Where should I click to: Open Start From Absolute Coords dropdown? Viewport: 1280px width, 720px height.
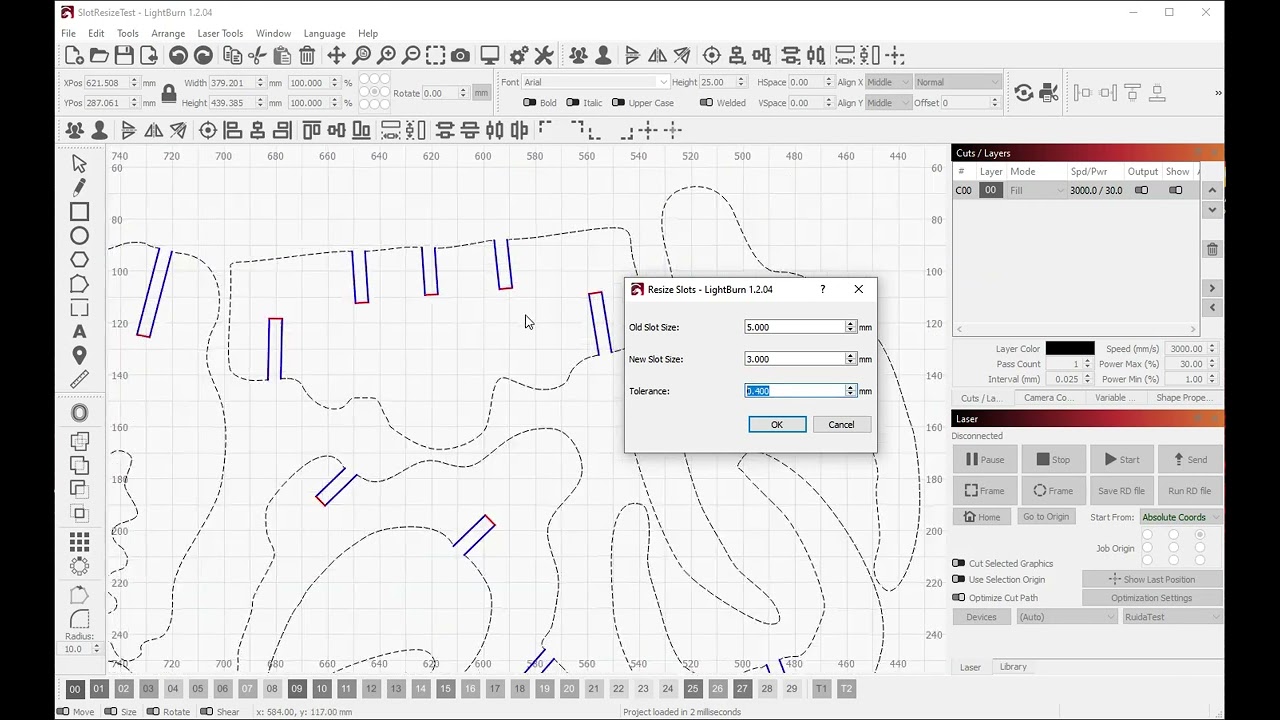point(1181,517)
